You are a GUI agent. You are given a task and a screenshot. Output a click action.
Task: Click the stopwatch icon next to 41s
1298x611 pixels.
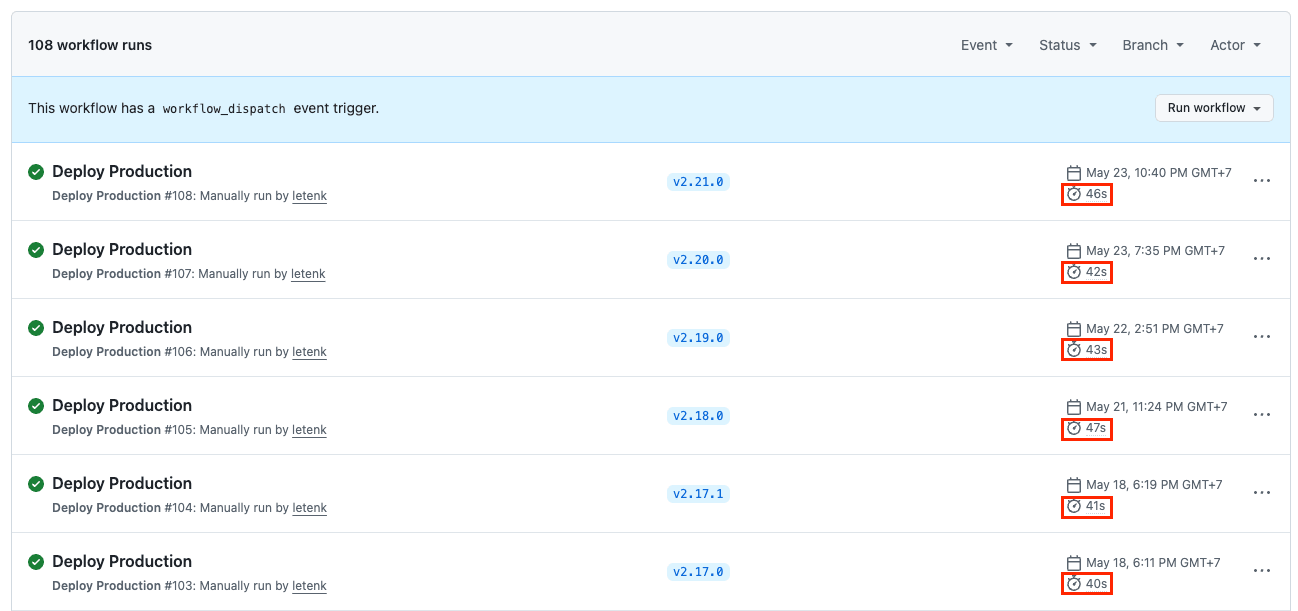click(x=1074, y=506)
